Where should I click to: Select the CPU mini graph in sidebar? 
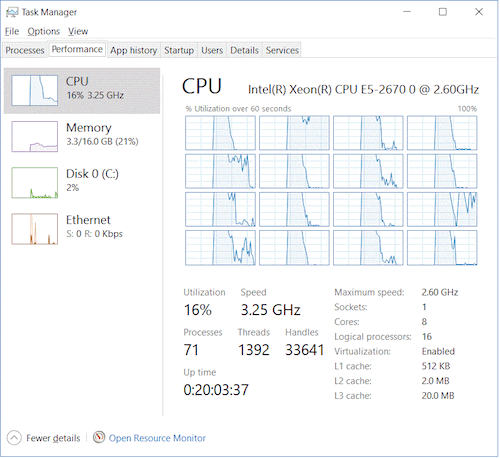[35, 90]
